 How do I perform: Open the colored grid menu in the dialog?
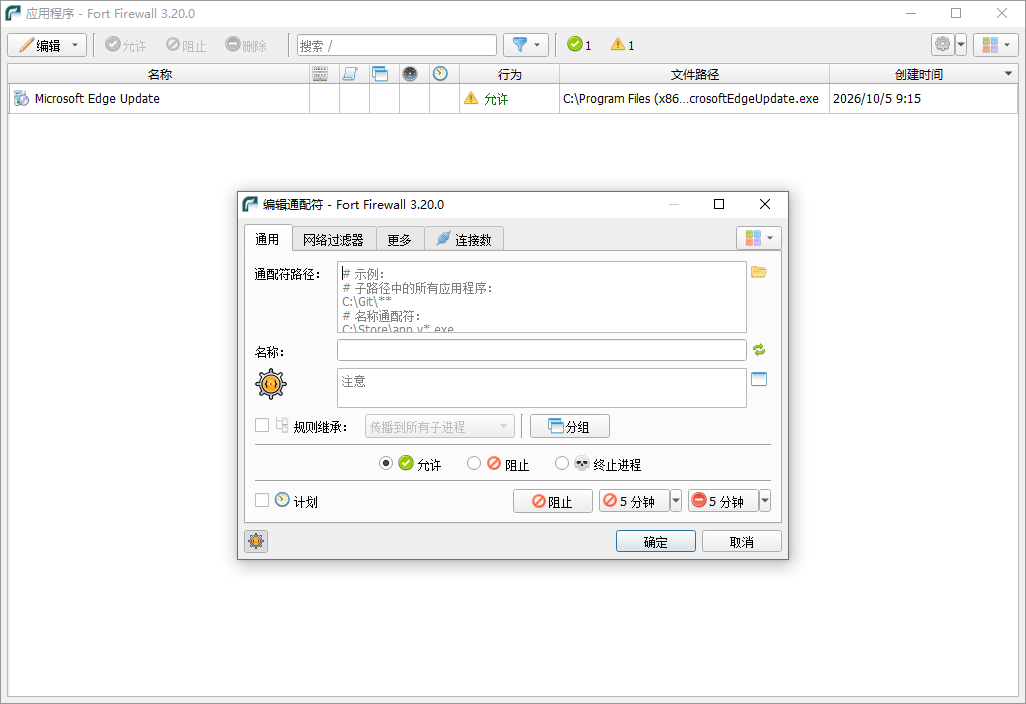coord(758,238)
